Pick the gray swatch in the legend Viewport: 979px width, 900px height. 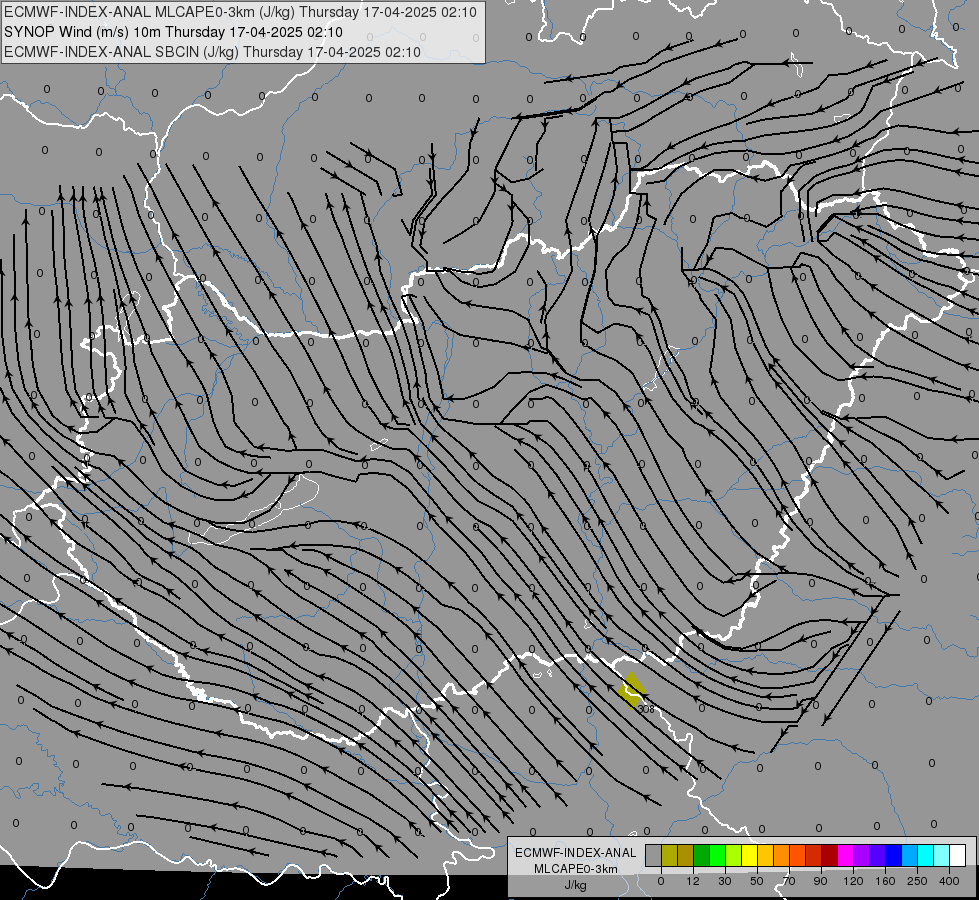click(654, 855)
